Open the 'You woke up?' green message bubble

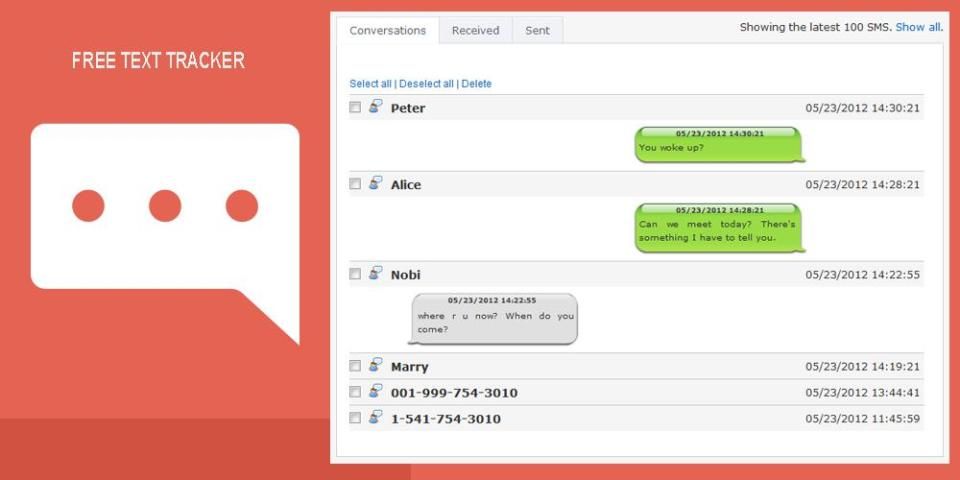tap(718, 146)
